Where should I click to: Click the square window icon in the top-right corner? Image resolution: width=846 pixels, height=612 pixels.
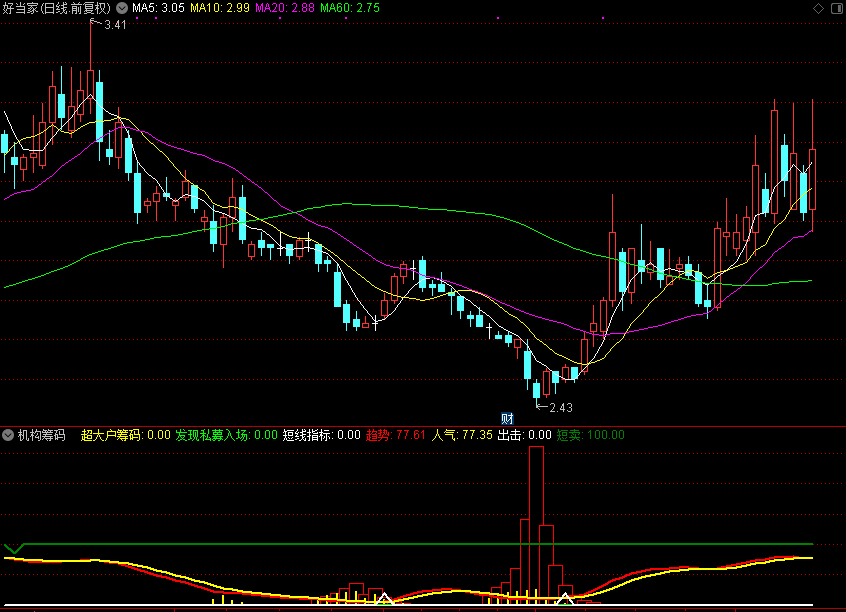tap(837, 8)
